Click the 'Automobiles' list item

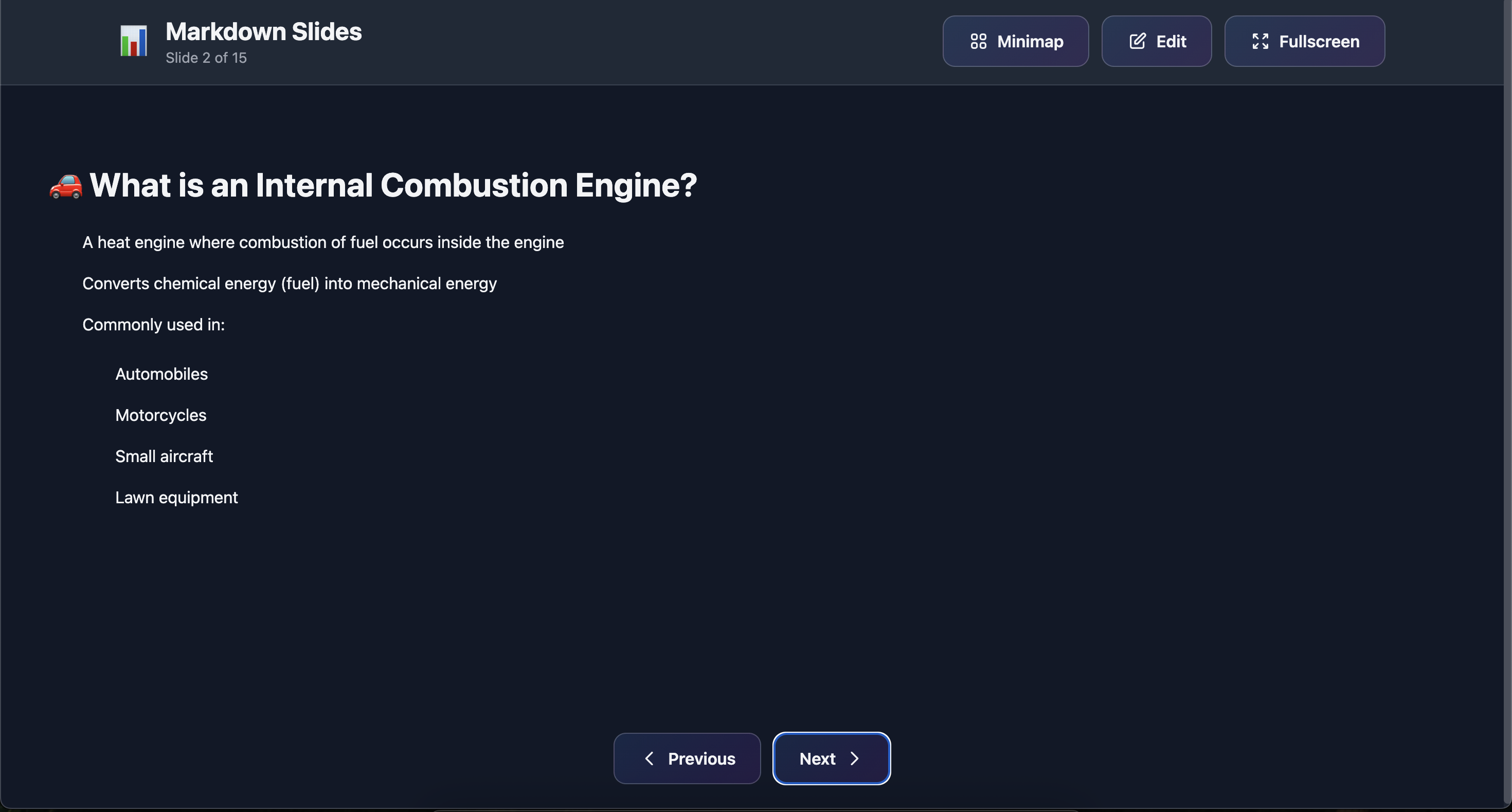tap(161, 374)
